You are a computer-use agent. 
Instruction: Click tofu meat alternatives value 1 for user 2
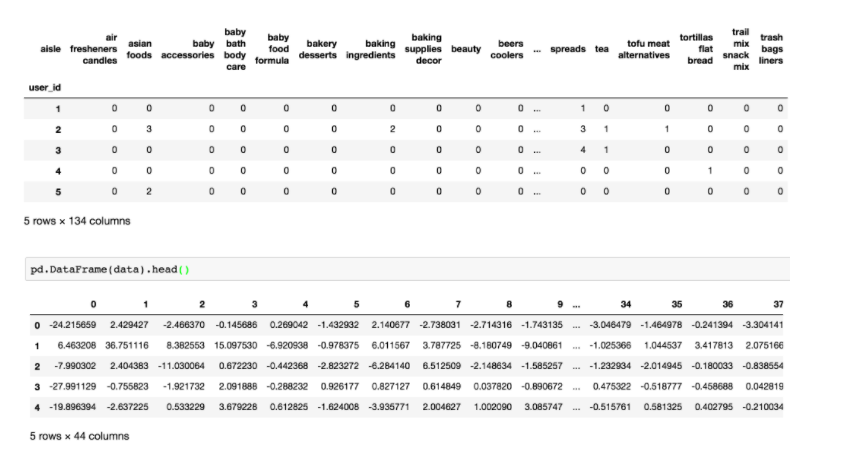pos(667,129)
